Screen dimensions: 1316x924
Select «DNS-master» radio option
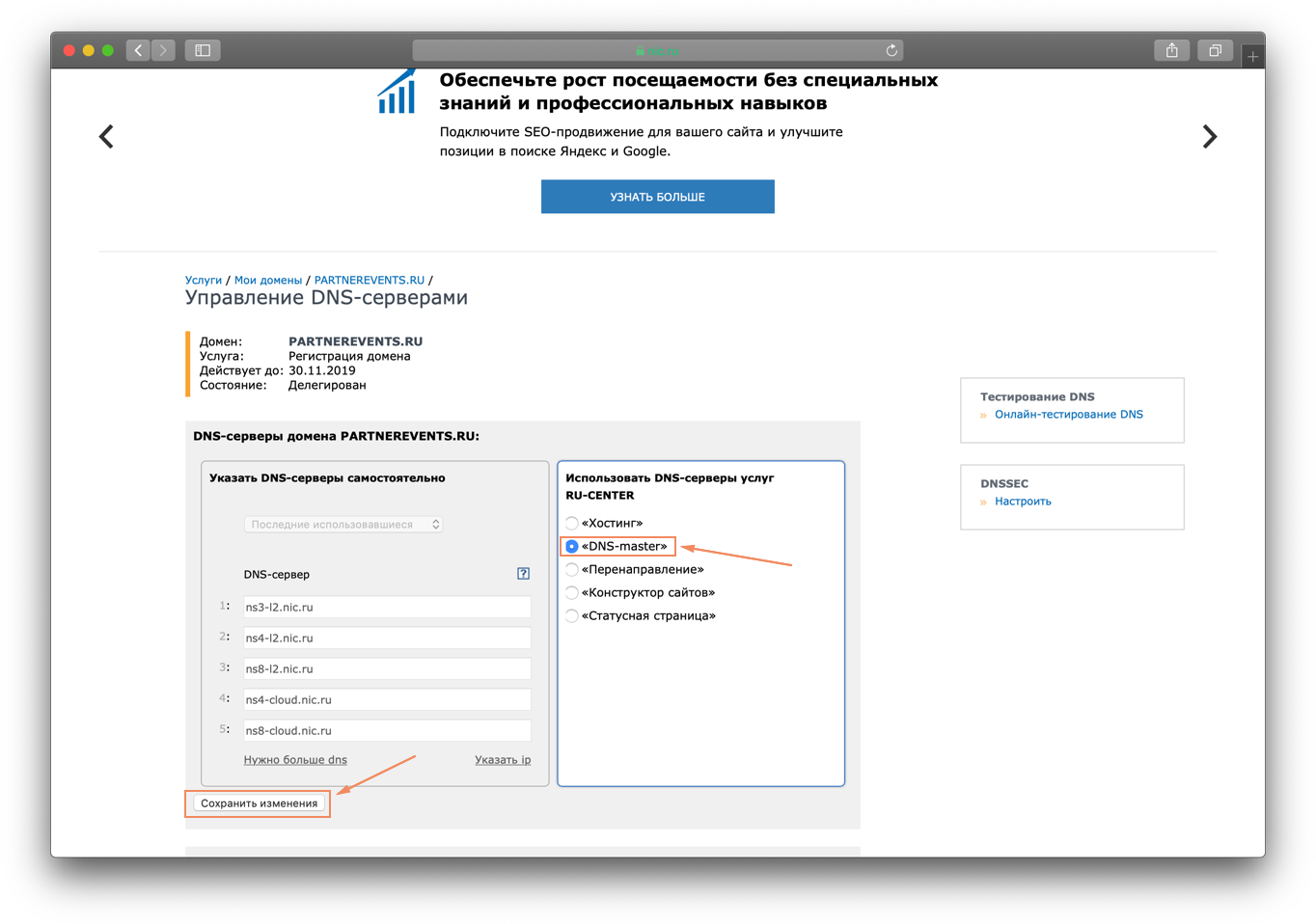[572, 546]
